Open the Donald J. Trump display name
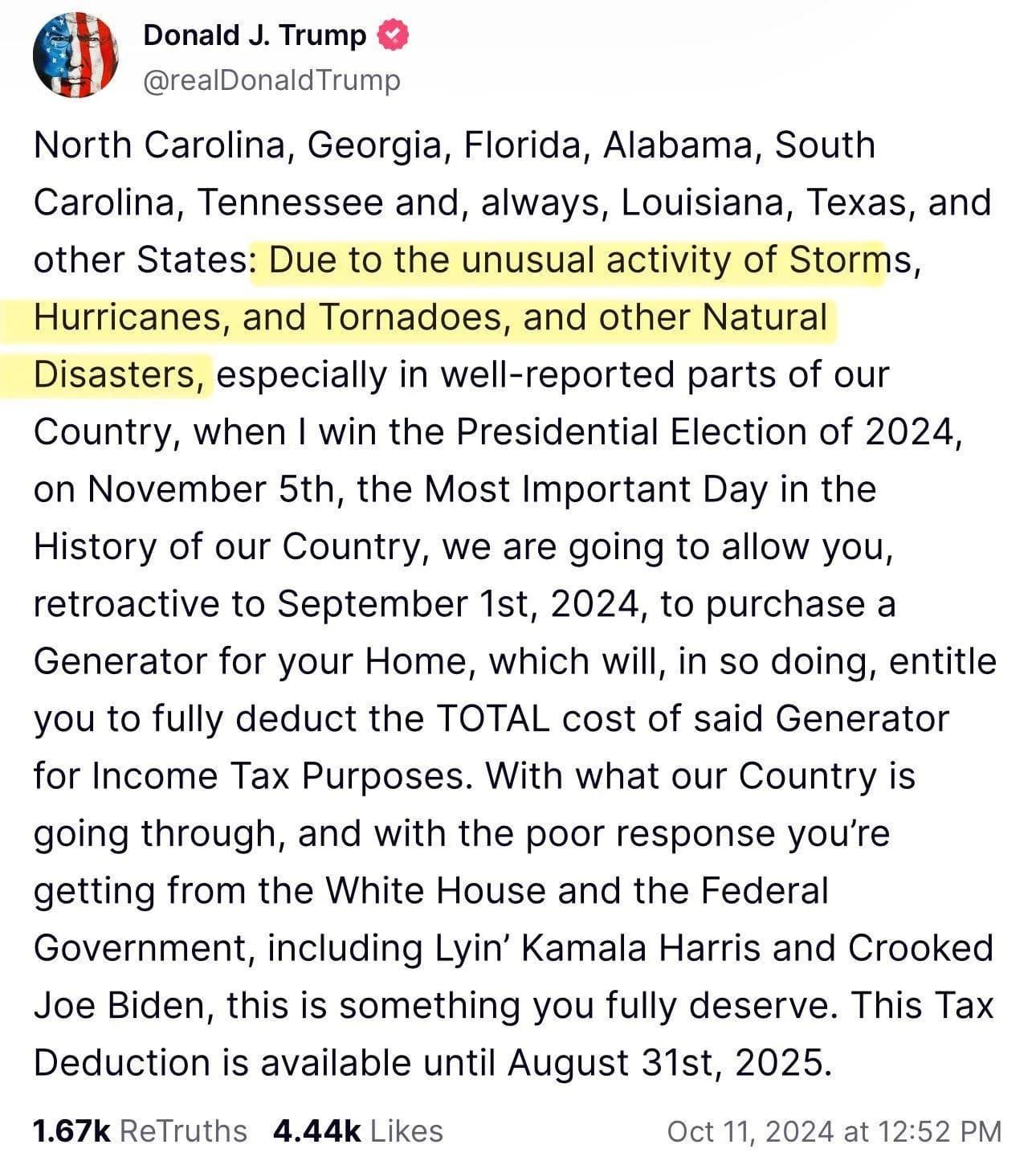Viewport: 1036px width, 1173px height. [255, 35]
